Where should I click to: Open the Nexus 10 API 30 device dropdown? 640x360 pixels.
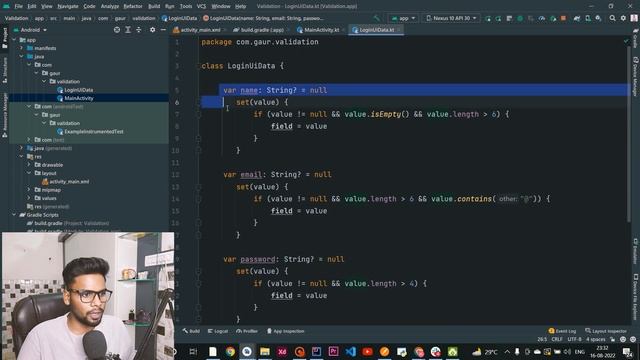pyautogui.click(x=451, y=18)
